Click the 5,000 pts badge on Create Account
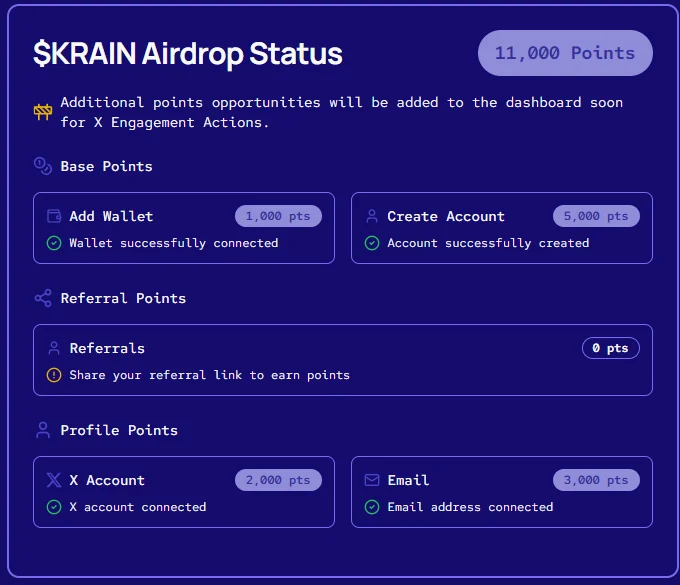Image resolution: width=680 pixels, height=585 pixels. coord(596,216)
